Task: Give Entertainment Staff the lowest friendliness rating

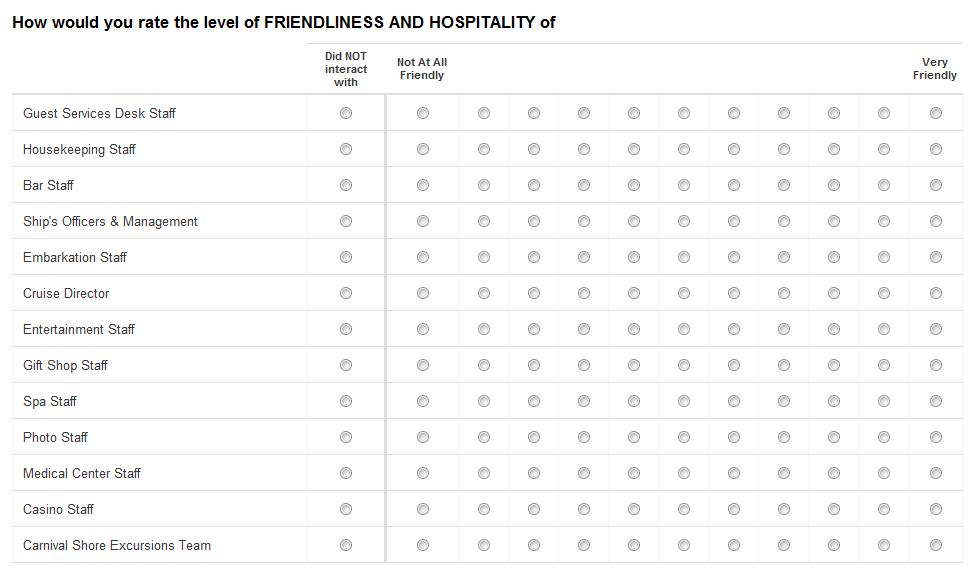Action: [423, 329]
